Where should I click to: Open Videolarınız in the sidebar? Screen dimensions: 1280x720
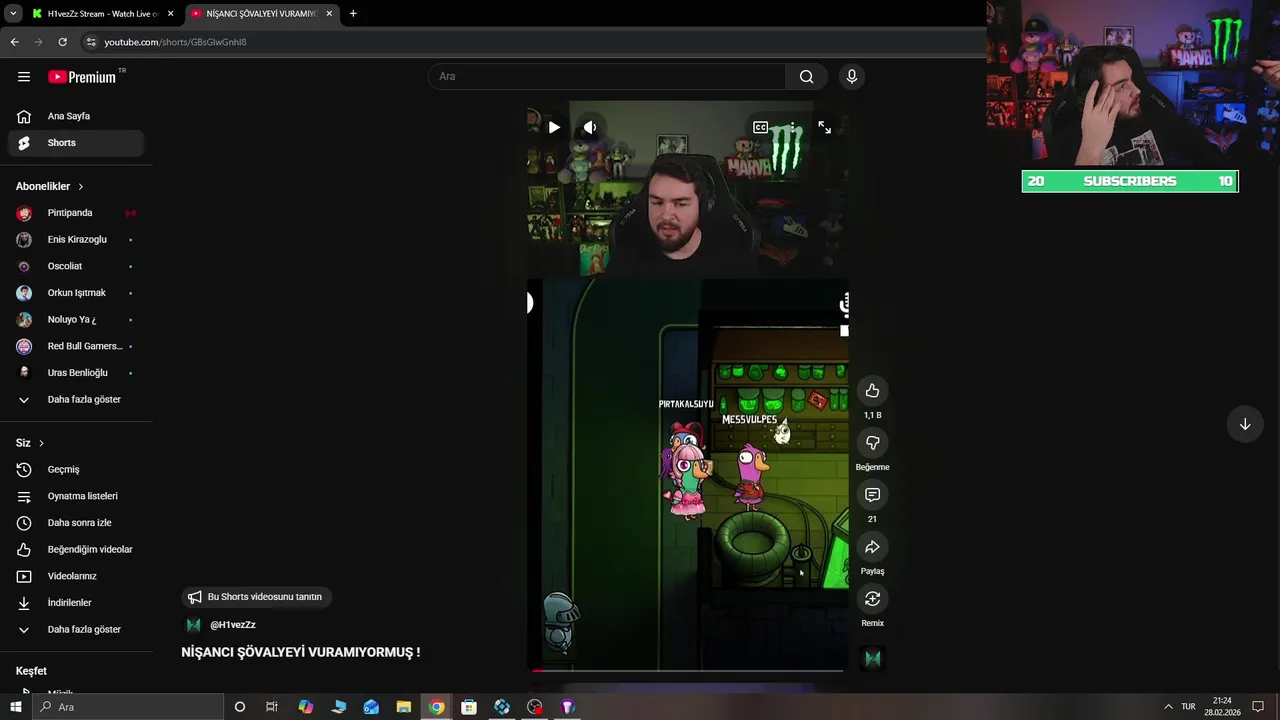pos(76,576)
